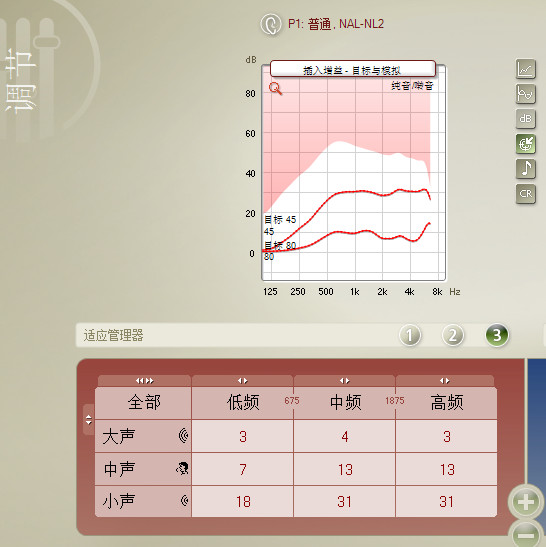
Task: Open the 插入增益 graph type dropdown
Action: click(353, 69)
